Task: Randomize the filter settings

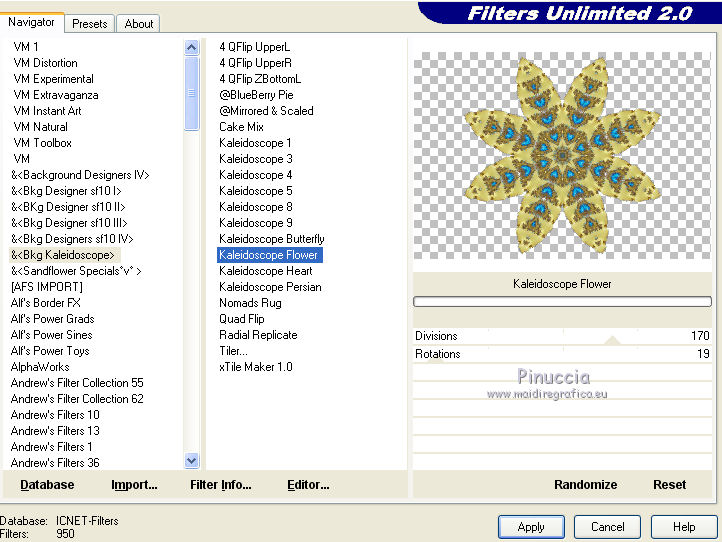Action: coord(585,484)
